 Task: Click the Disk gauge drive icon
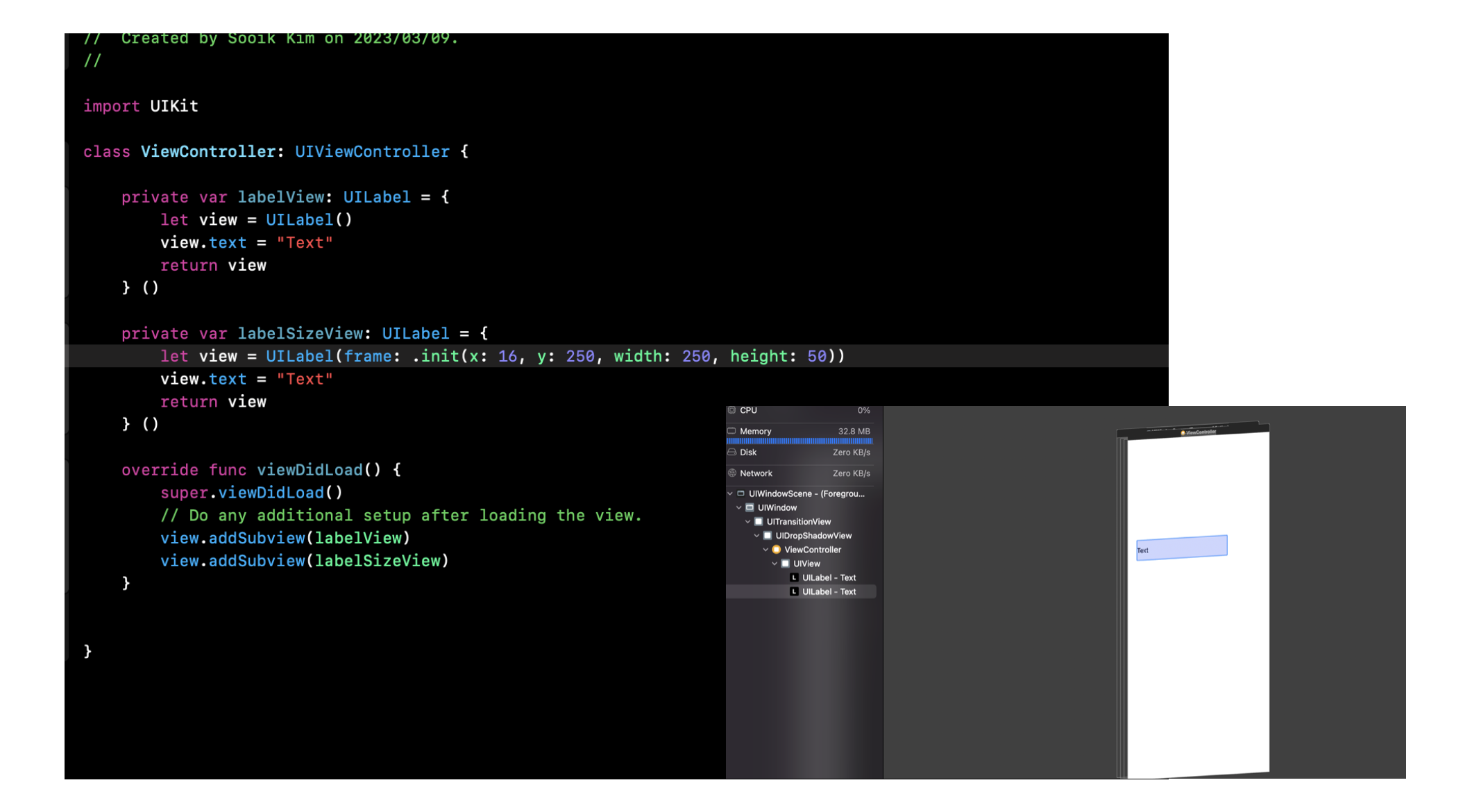click(731, 452)
